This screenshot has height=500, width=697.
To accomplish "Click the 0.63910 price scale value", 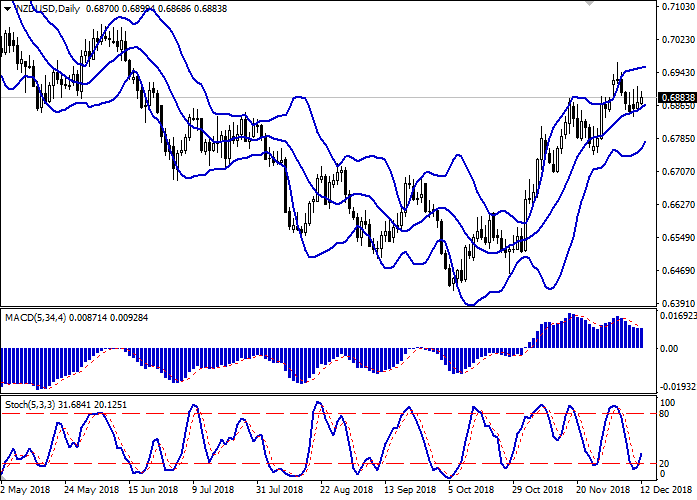I will pyautogui.click(x=678, y=304).
